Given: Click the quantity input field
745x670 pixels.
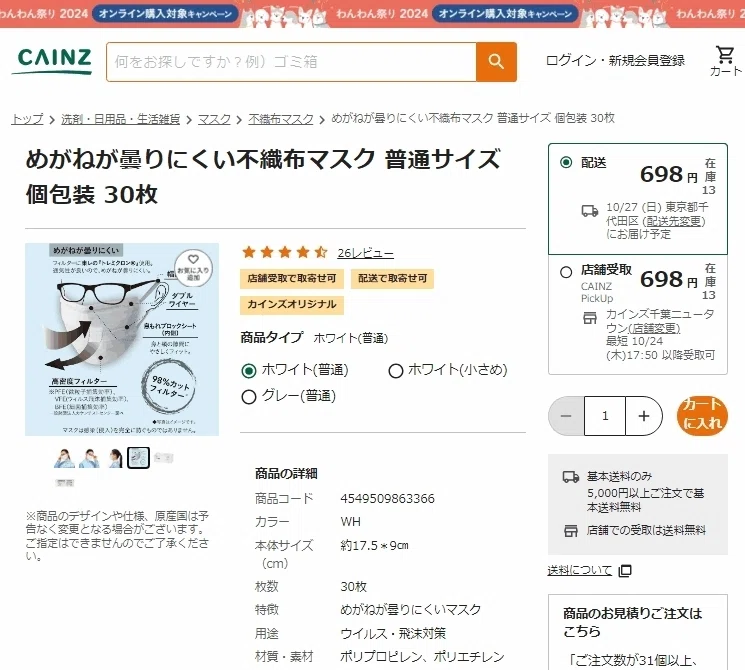Looking at the screenshot, I should [x=605, y=416].
